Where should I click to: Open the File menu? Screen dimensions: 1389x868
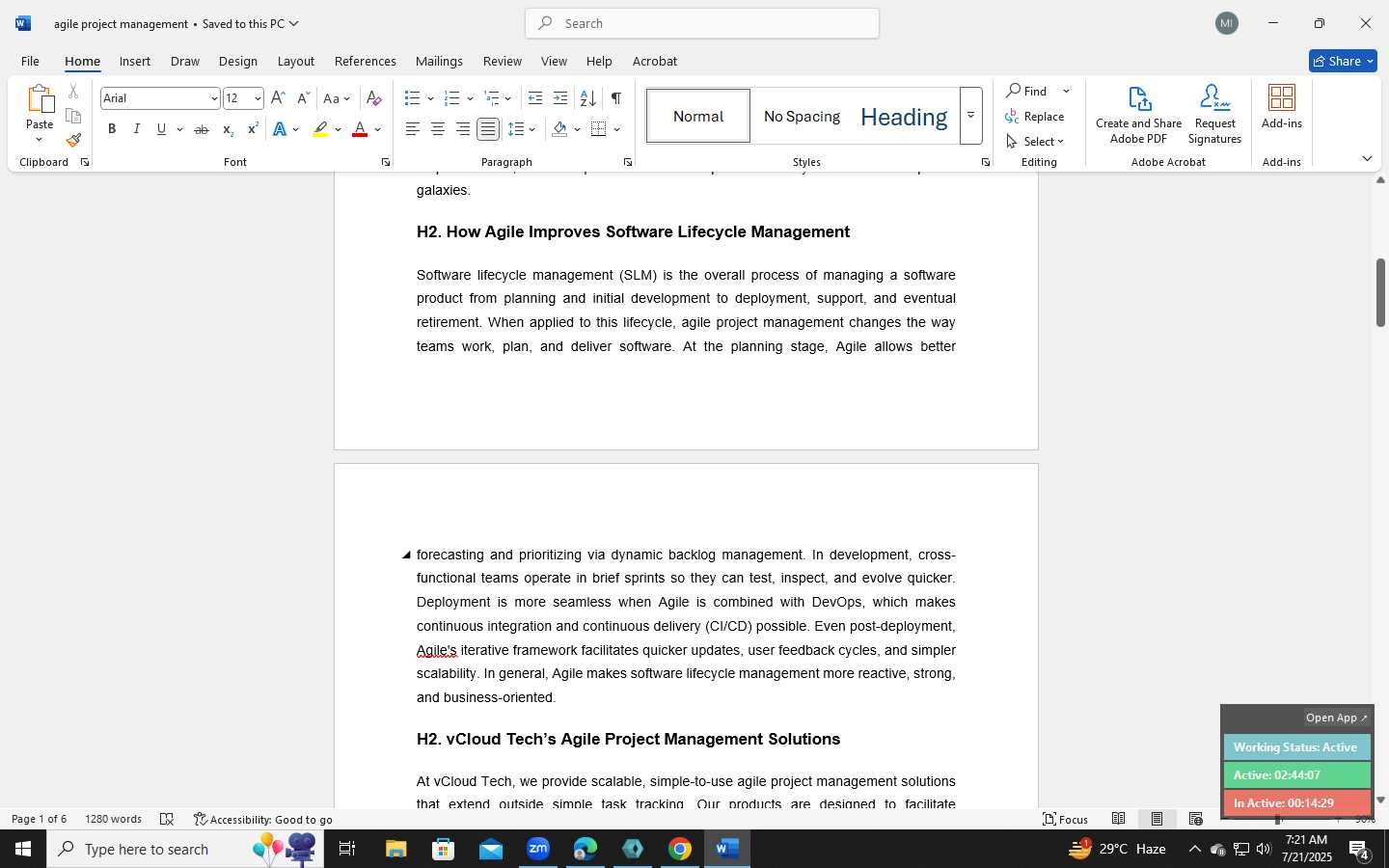point(30,61)
